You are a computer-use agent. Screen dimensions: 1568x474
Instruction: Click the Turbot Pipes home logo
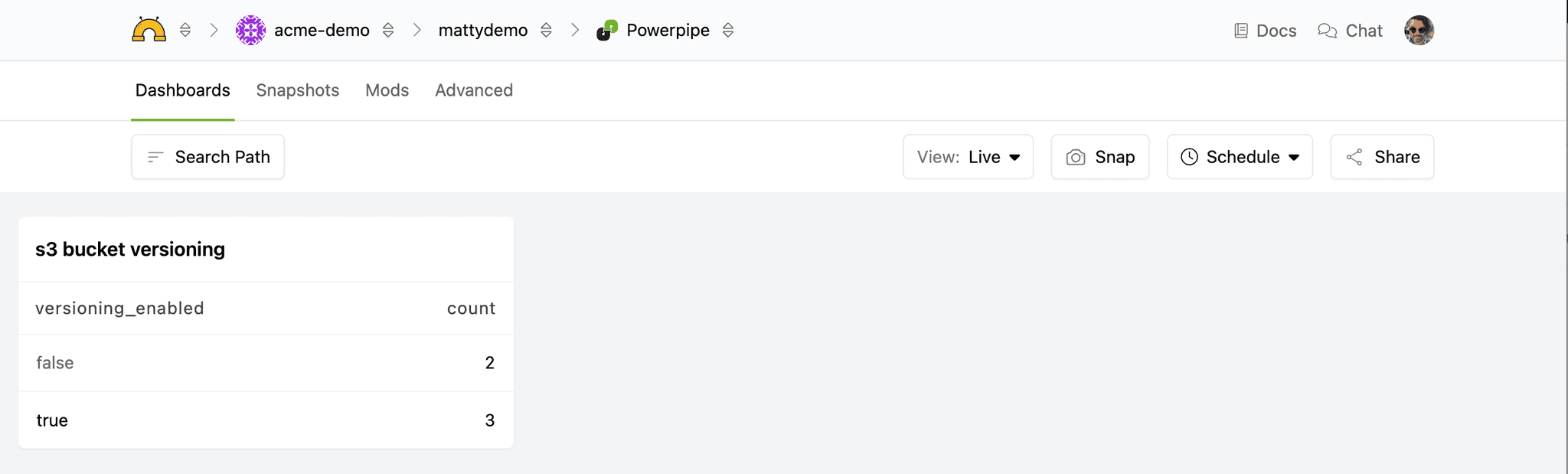[x=149, y=30]
